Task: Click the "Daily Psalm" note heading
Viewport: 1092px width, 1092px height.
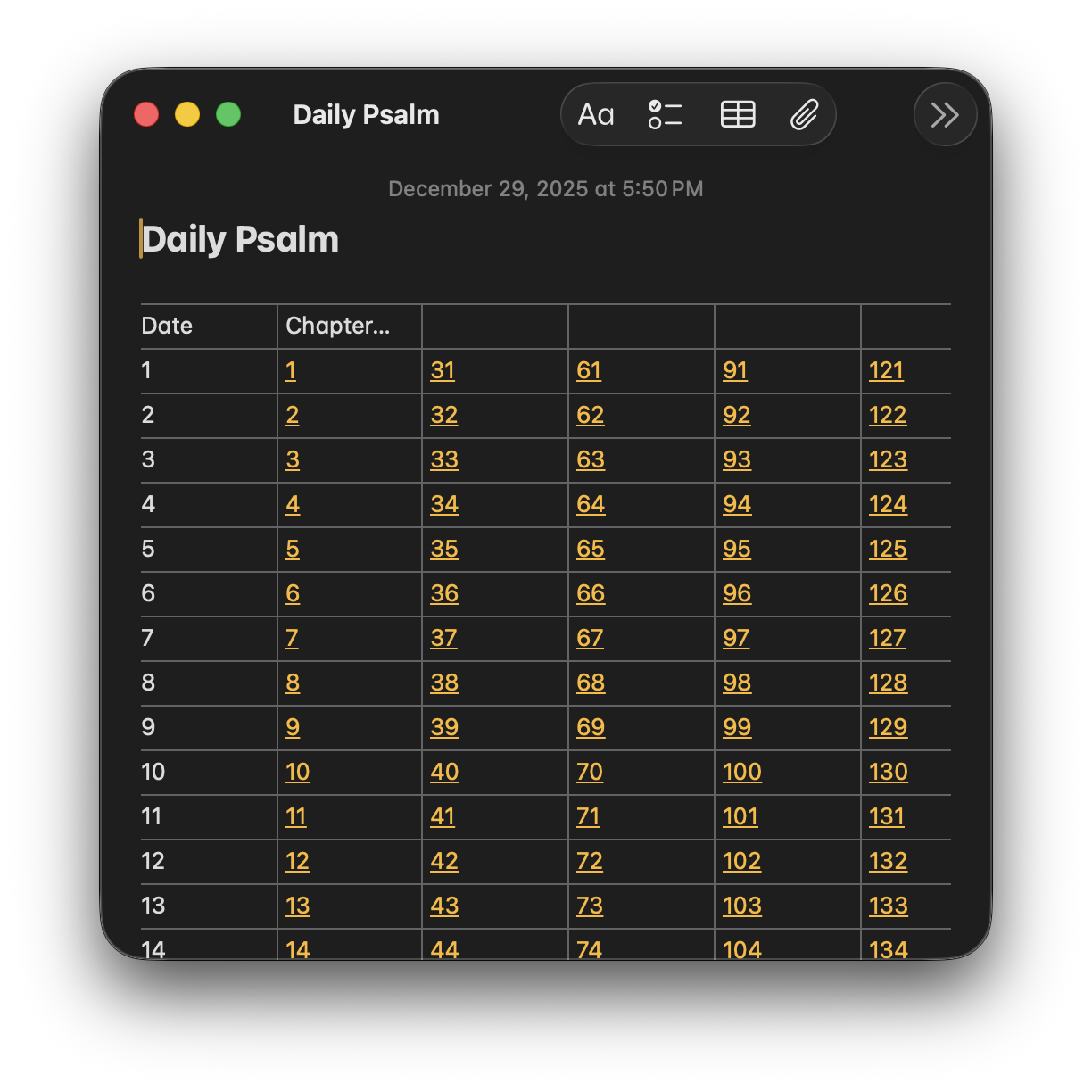Action: coord(241,240)
